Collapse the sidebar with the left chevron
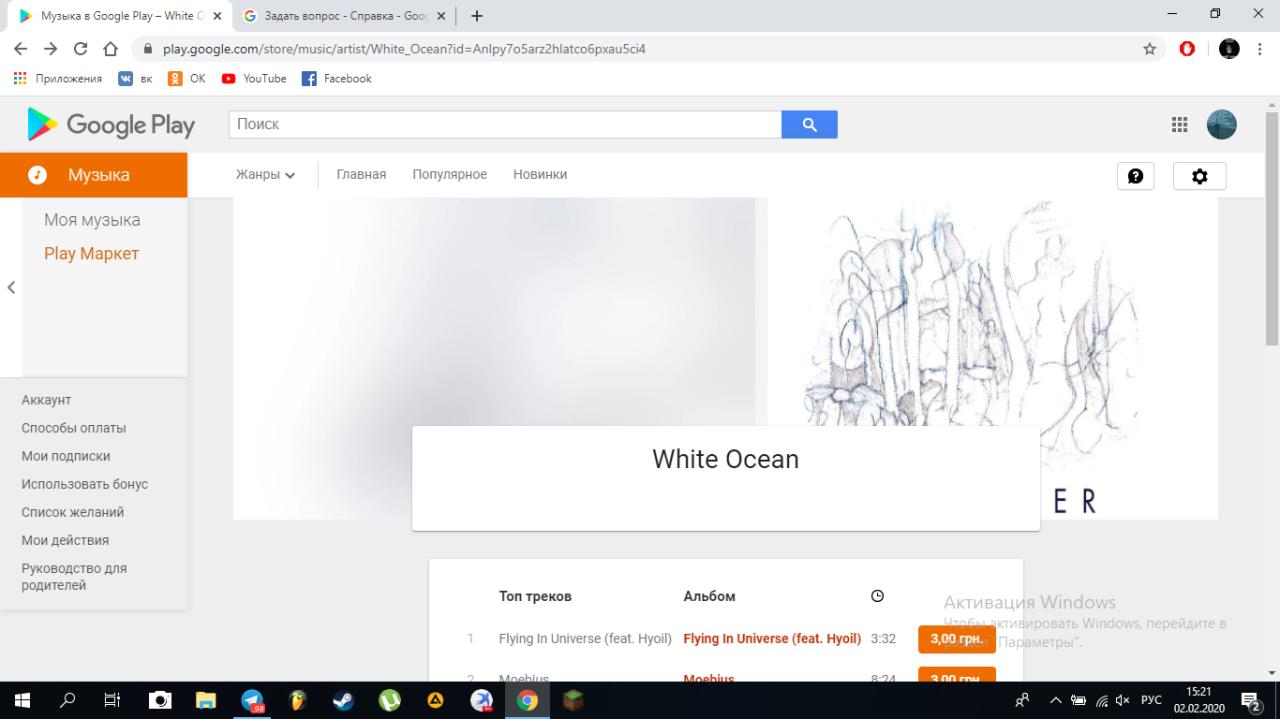This screenshot has width=1280, height=719. [x=11, y=287]
